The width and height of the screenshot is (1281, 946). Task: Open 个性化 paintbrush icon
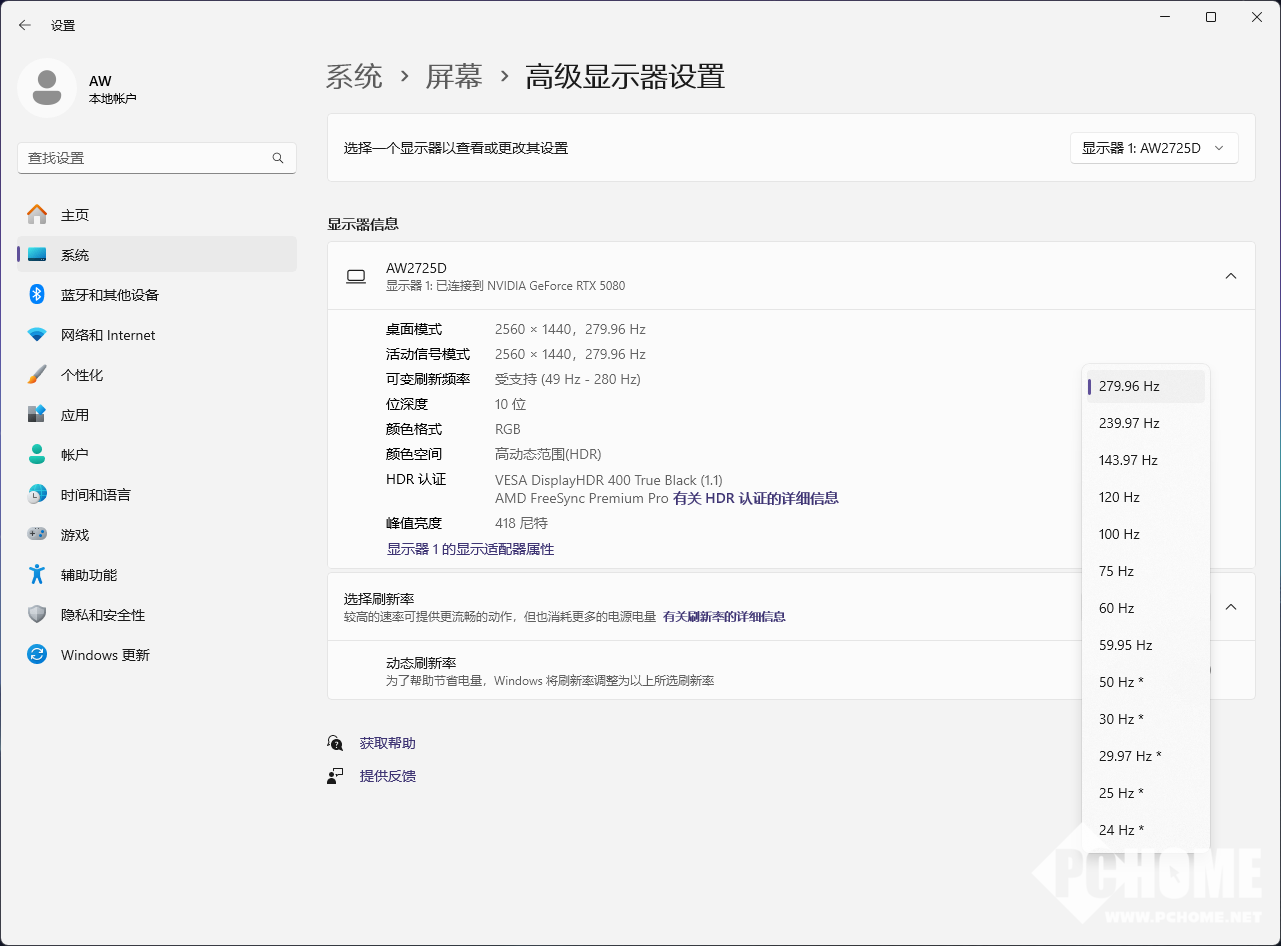[37, 375]
